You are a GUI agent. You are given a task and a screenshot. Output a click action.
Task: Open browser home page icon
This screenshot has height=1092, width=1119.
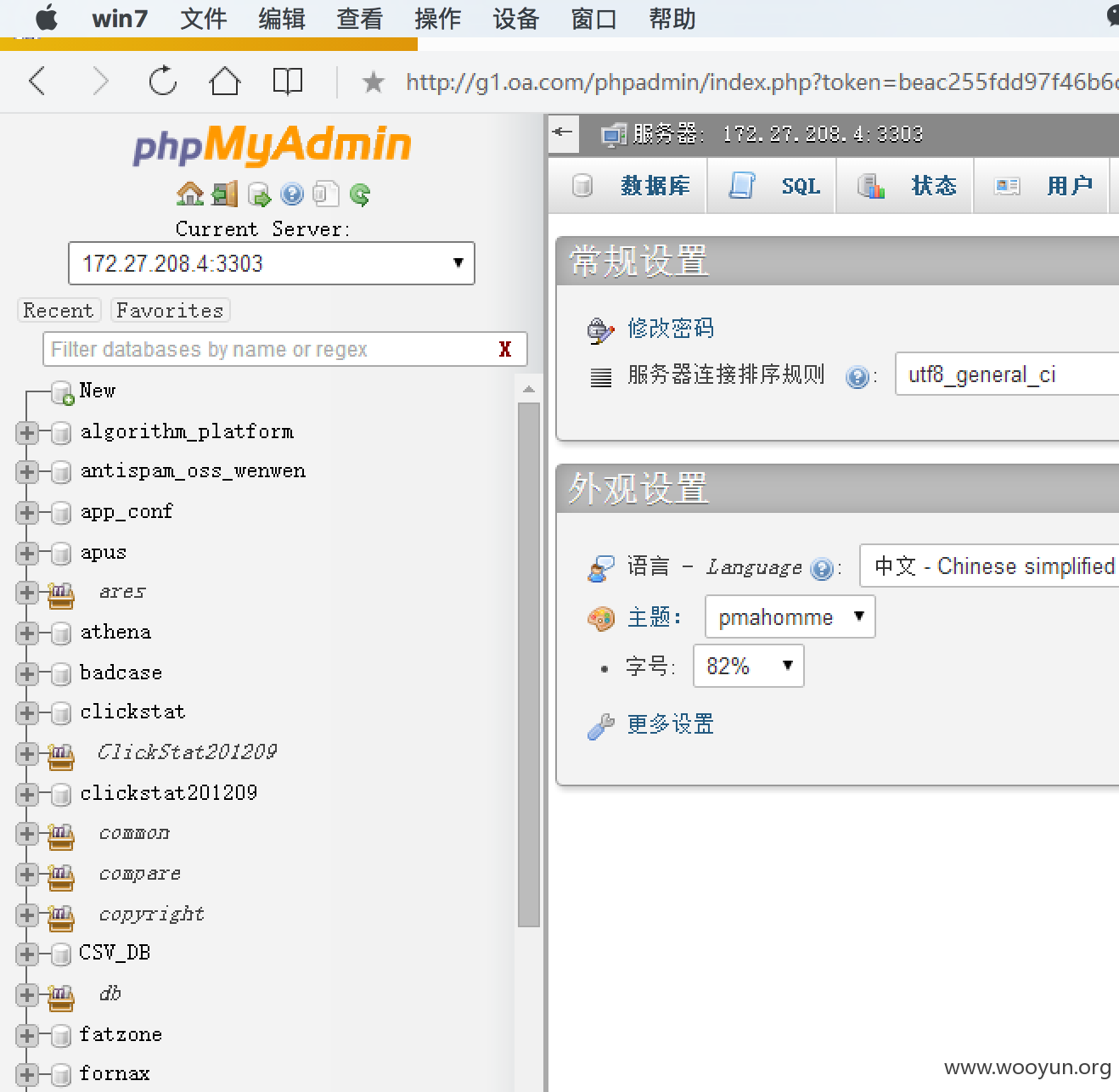(225, 82)
